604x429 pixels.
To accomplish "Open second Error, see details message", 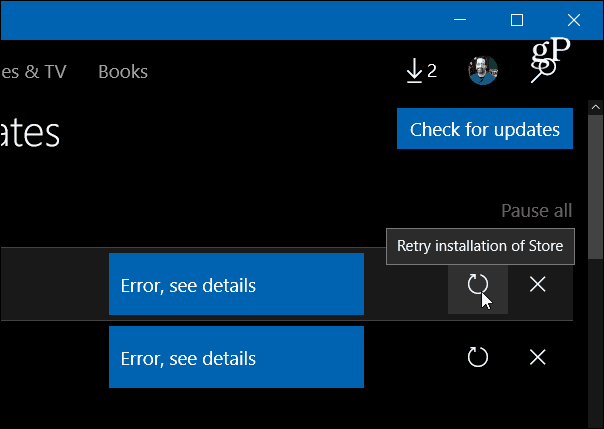I will (237, 357).
